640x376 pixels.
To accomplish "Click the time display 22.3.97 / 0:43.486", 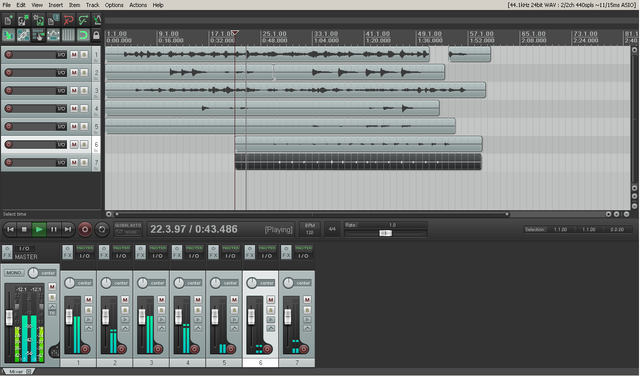I will pyautogui.click(x=194, y=229).
